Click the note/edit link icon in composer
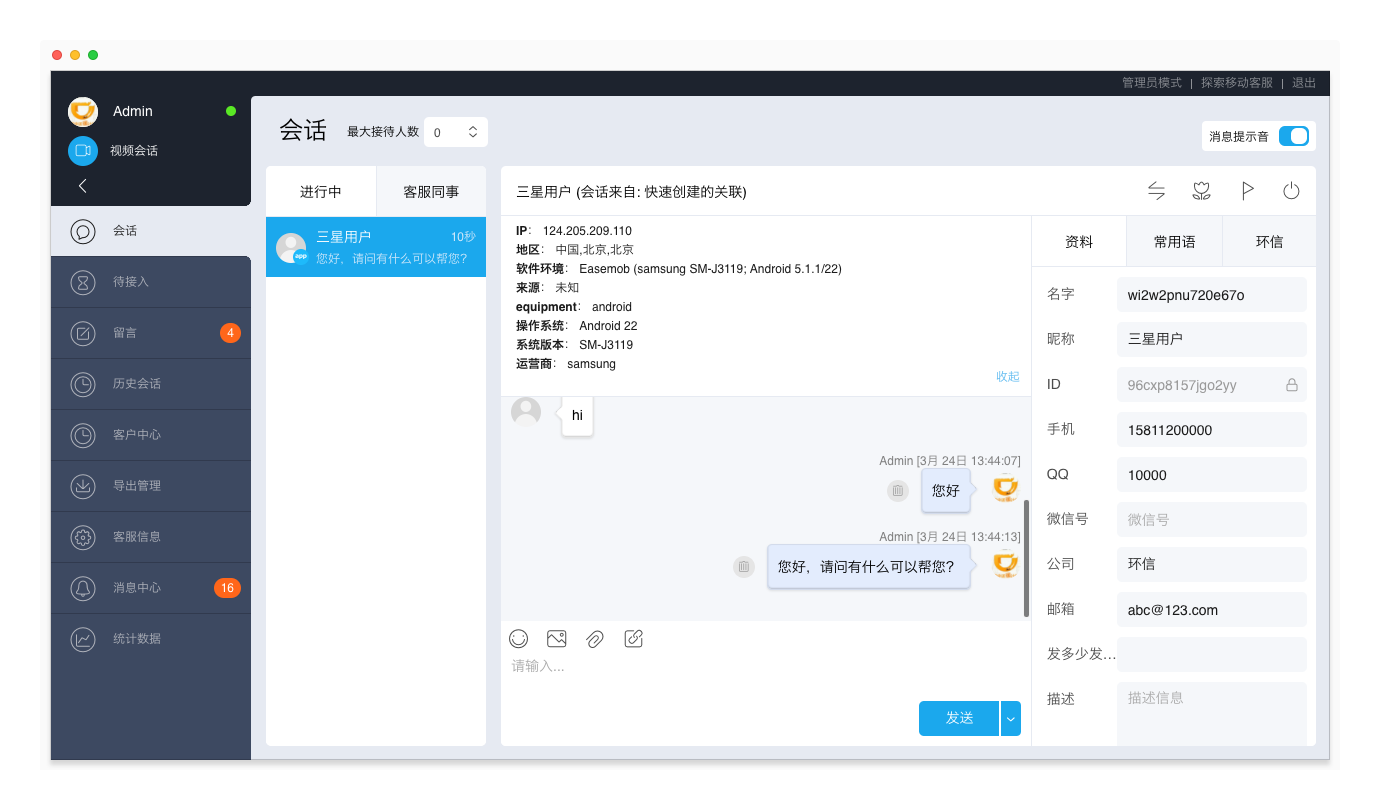The height and width of the screenshot is (810, 1380). tap(633, 638)
